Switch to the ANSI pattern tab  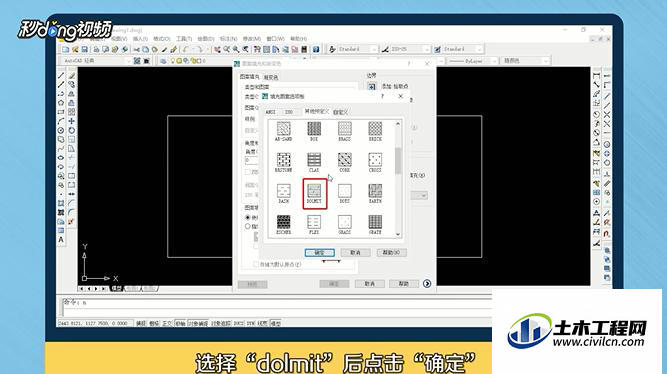point(271,112)
